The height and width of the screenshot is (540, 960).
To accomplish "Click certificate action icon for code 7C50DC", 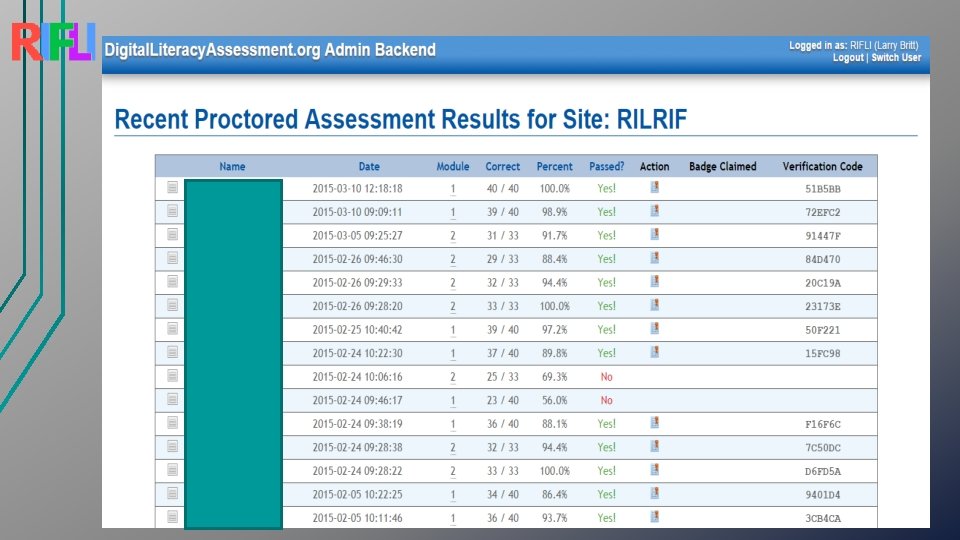I will (654, 446).
